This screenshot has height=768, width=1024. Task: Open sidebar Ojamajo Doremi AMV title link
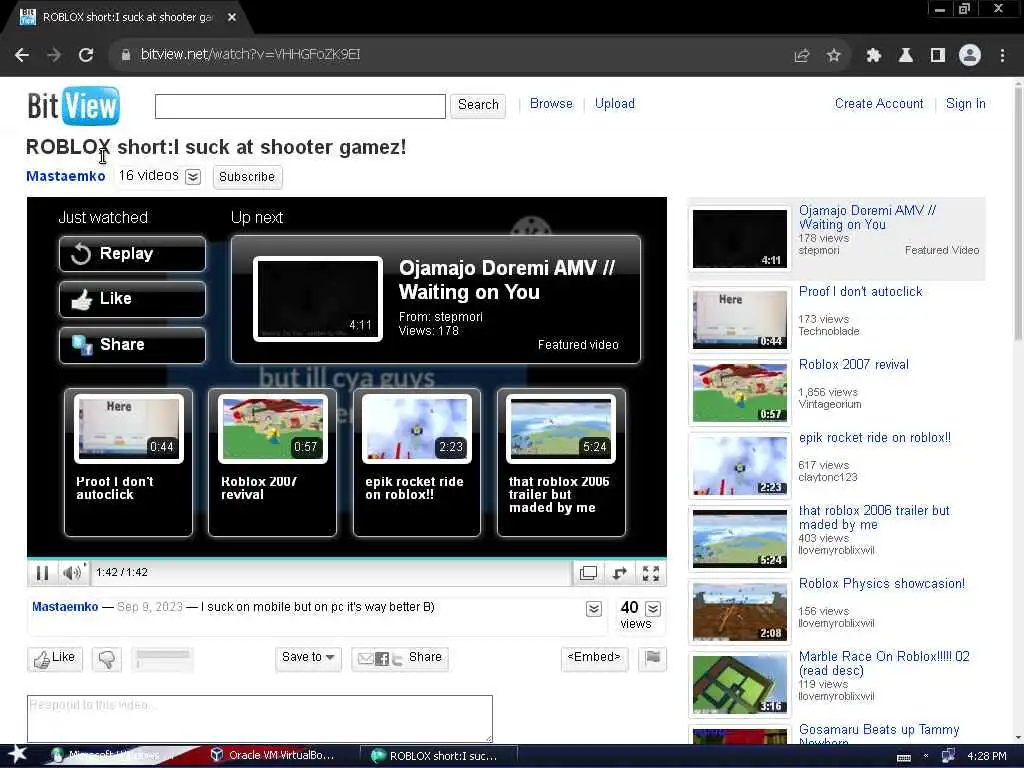[867, 217]
